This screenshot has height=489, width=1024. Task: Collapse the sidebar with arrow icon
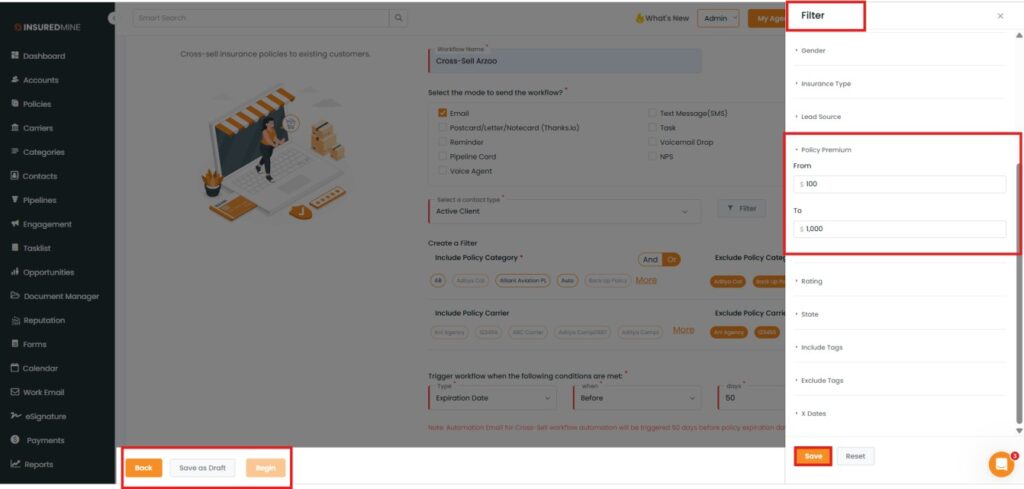(x=112, y=18)
